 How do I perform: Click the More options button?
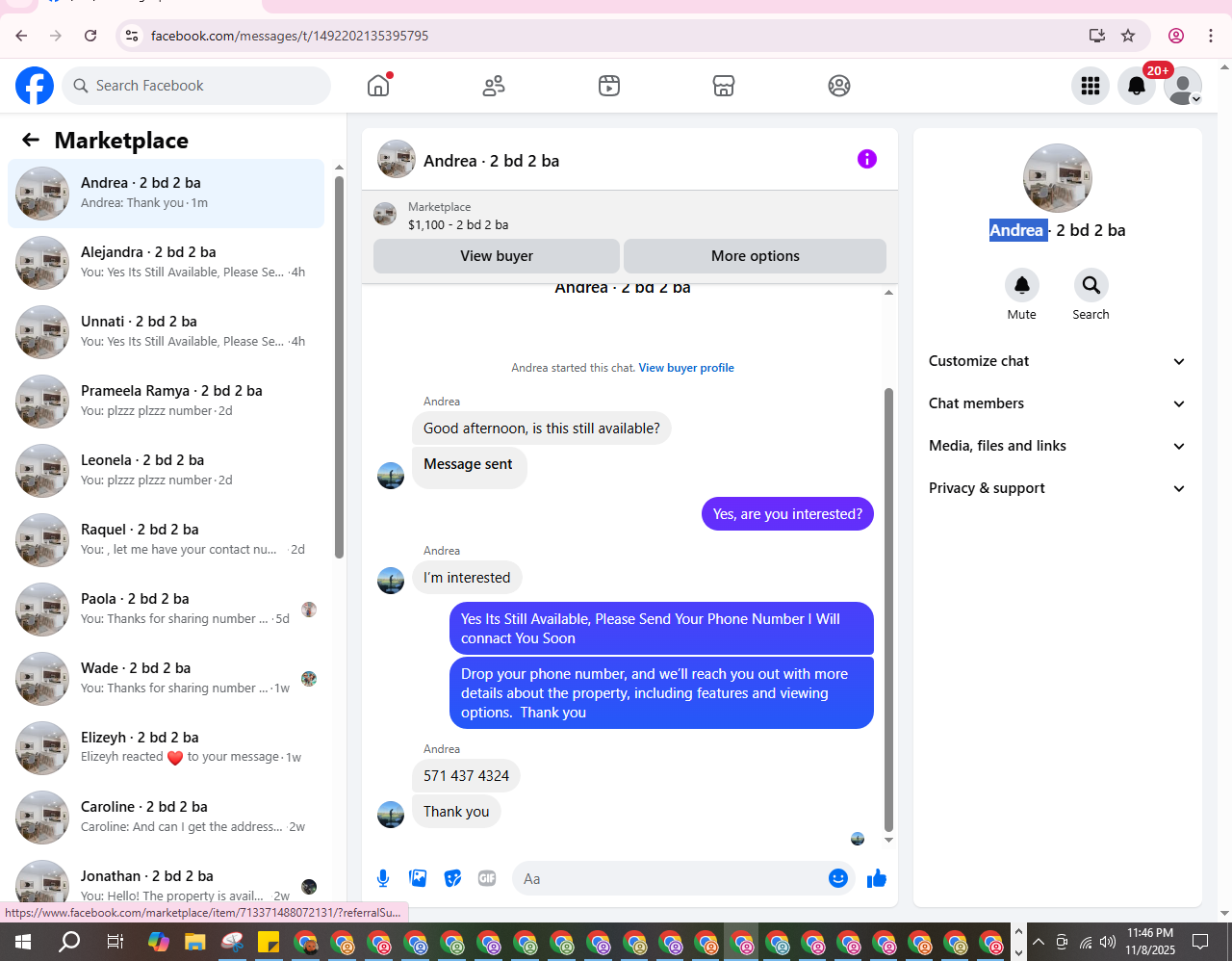point(756,256)
